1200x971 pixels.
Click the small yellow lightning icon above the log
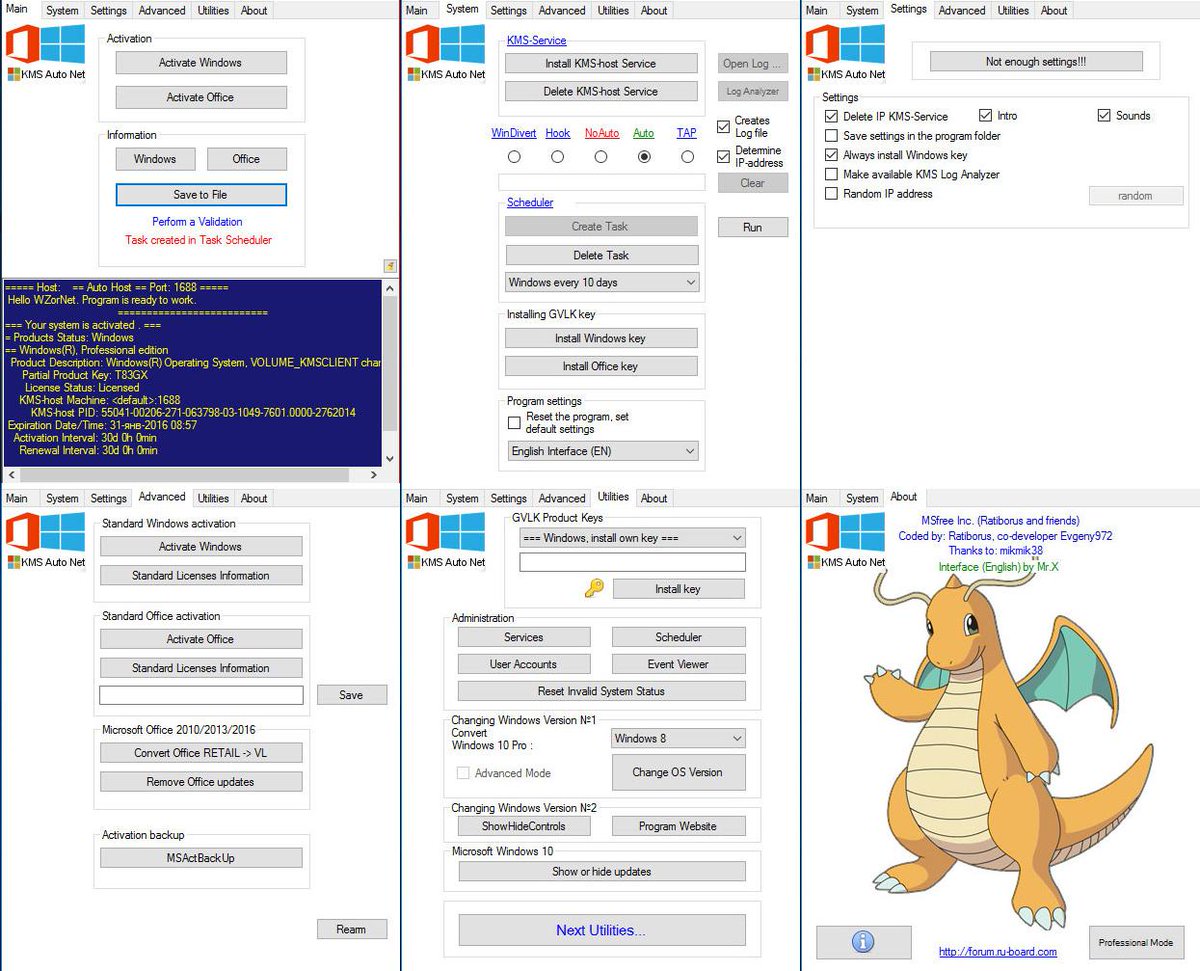pos(390,266)
